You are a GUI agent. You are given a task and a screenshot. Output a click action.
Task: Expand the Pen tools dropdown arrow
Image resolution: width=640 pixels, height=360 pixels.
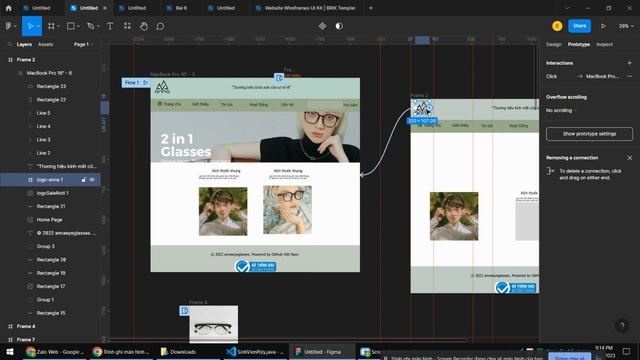coord(98,26)
